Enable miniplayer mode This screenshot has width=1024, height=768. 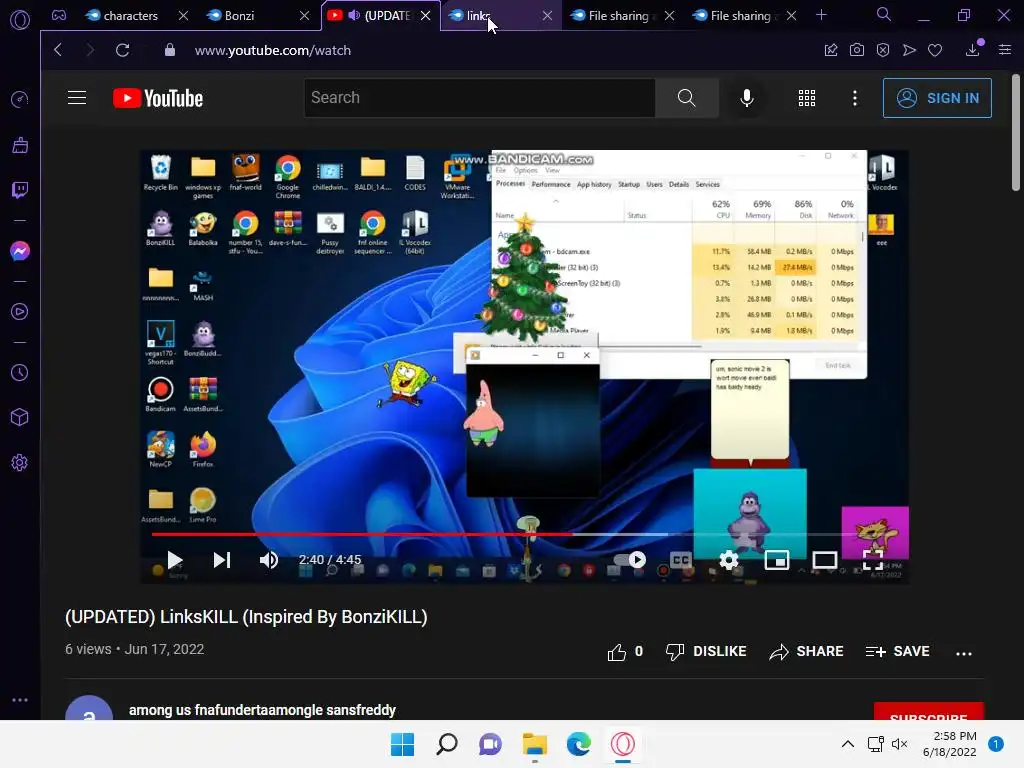point(776,560)
